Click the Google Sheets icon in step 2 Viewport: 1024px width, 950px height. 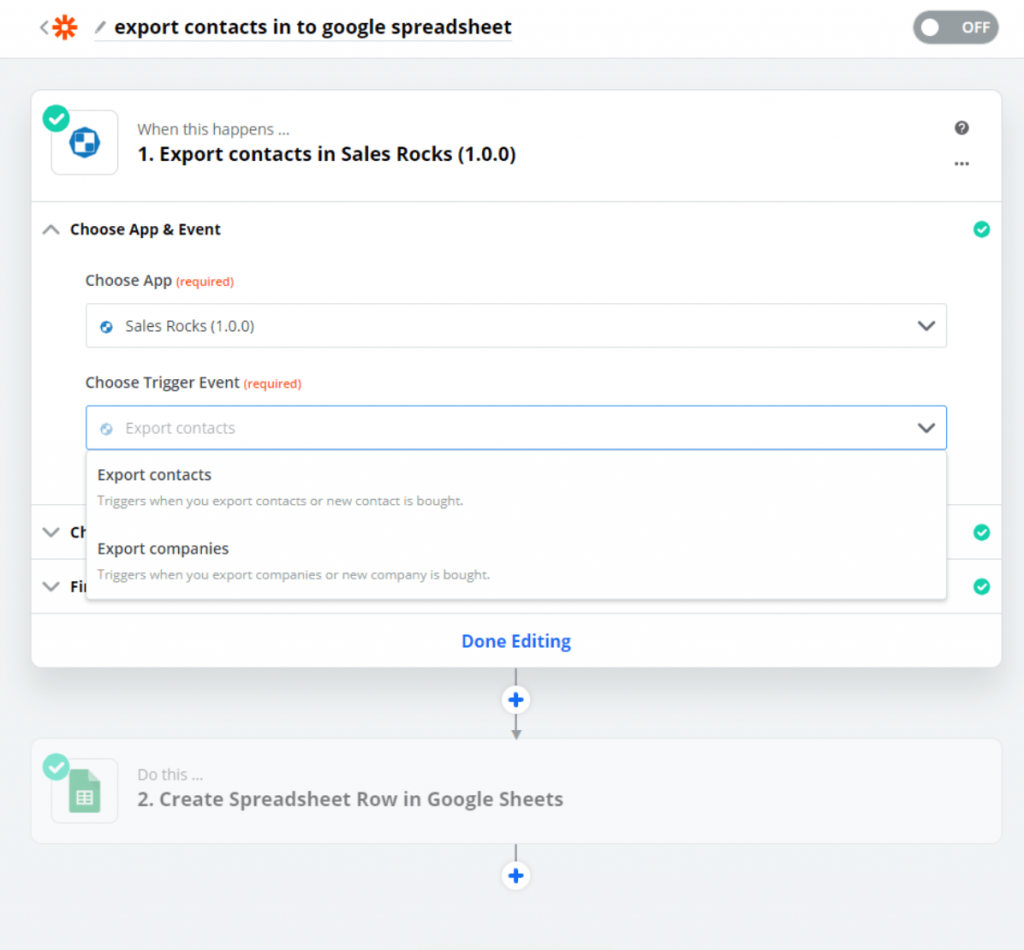84,790
